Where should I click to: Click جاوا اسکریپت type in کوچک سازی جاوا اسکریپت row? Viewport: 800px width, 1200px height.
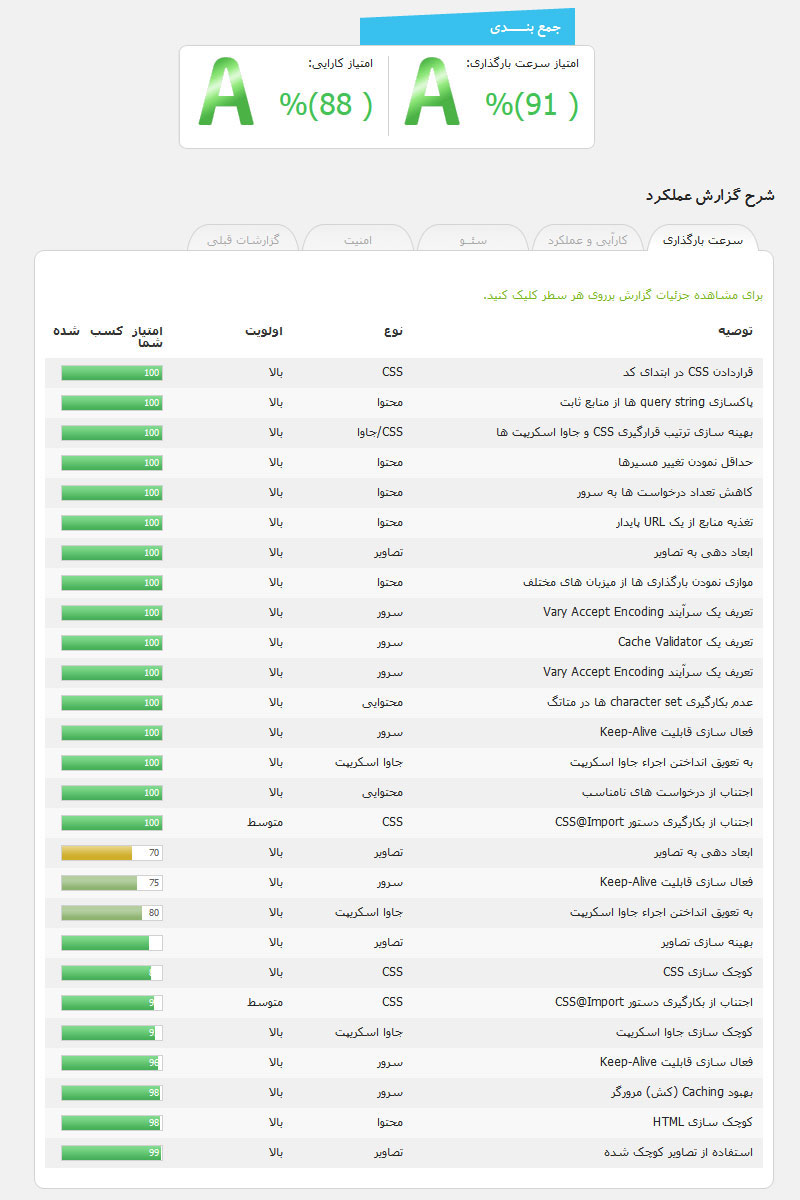coord(369,1033)
